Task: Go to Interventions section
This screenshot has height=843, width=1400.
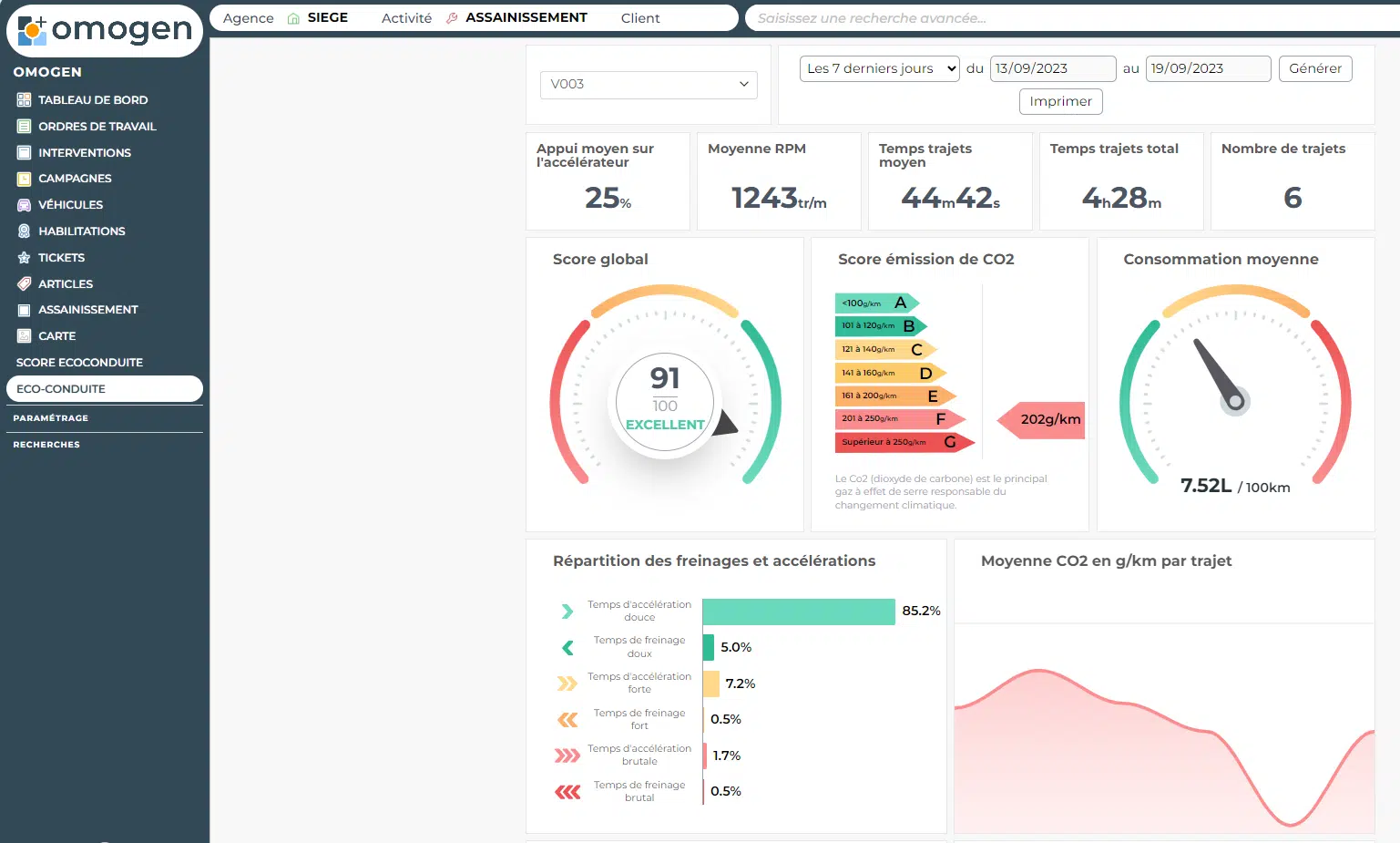Action: pyautogui.click(x=85, y=153)
